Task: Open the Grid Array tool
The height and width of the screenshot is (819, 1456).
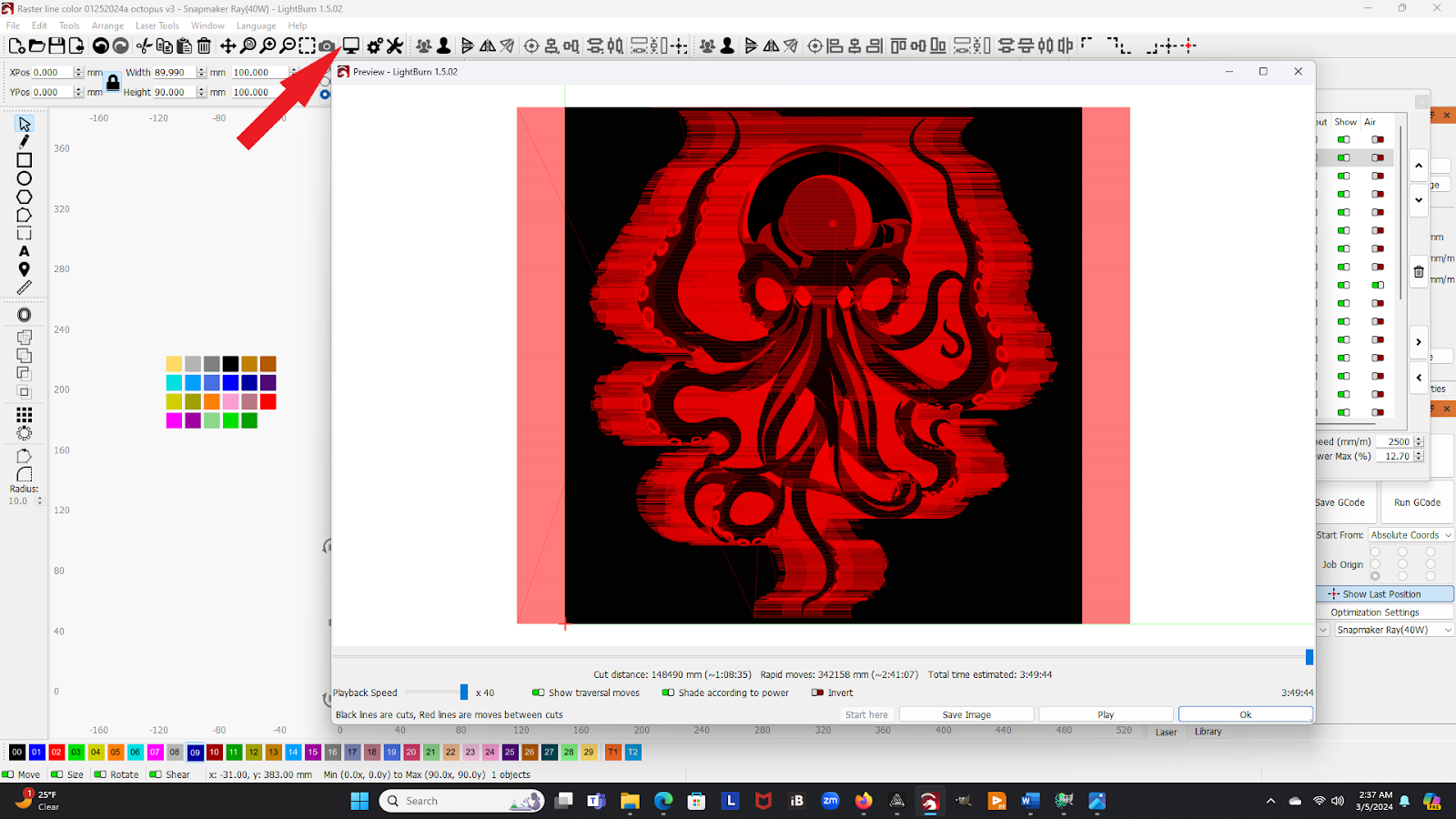Action: pyautogui.click(x=25, y=415)
